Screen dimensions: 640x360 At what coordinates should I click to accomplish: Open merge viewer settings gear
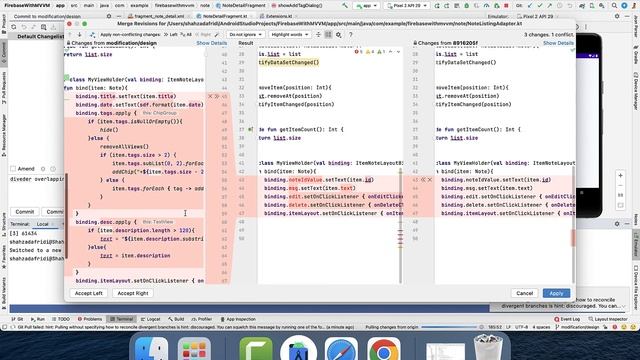(338, 35)
